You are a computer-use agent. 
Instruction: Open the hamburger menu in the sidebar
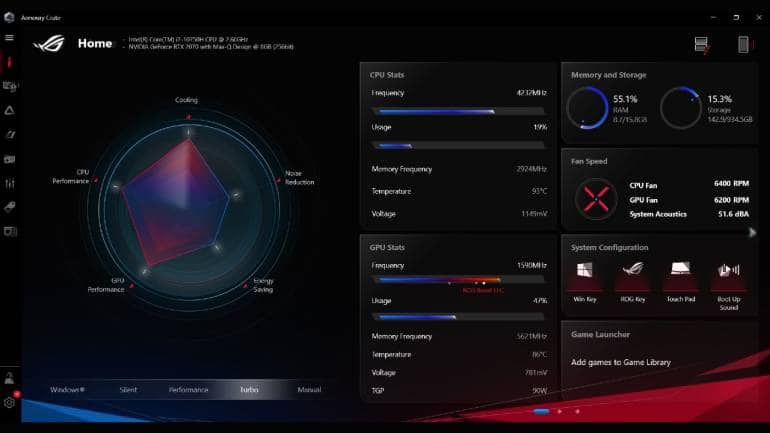(x=10, y=37)
